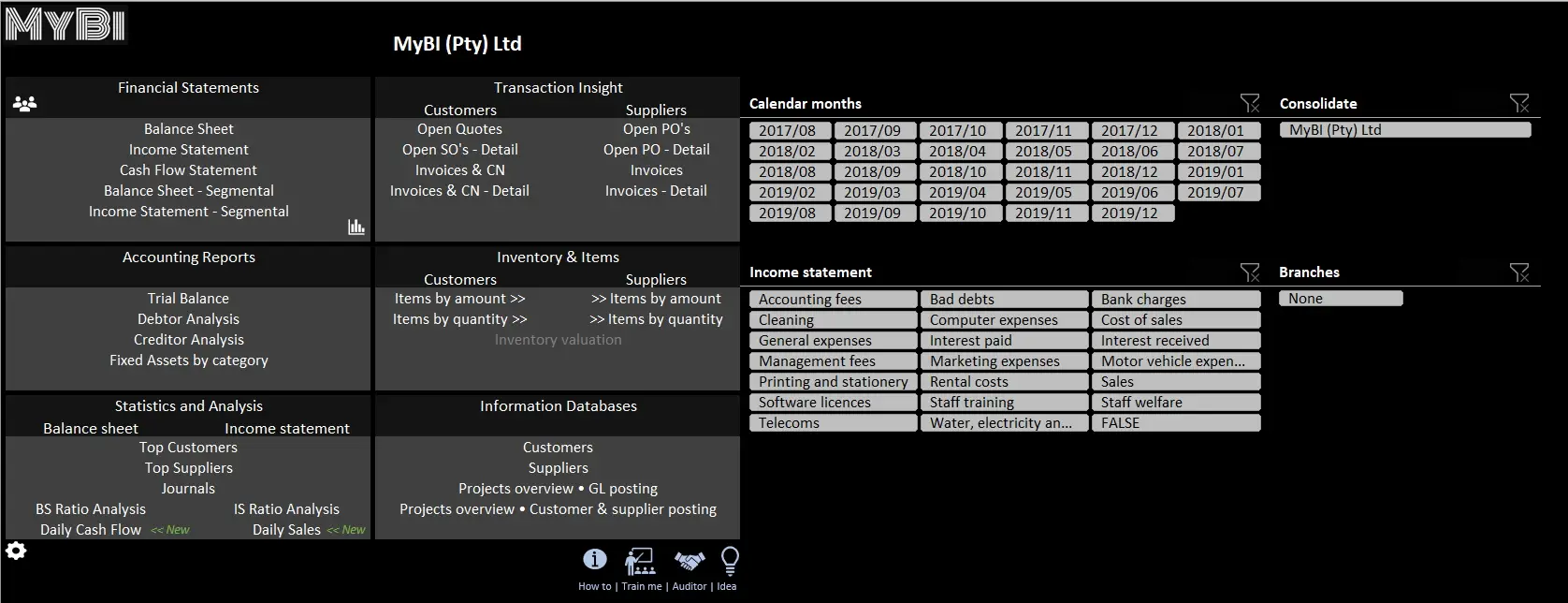
Task: Open the Balance Sheet report
Action: (189, 129)
